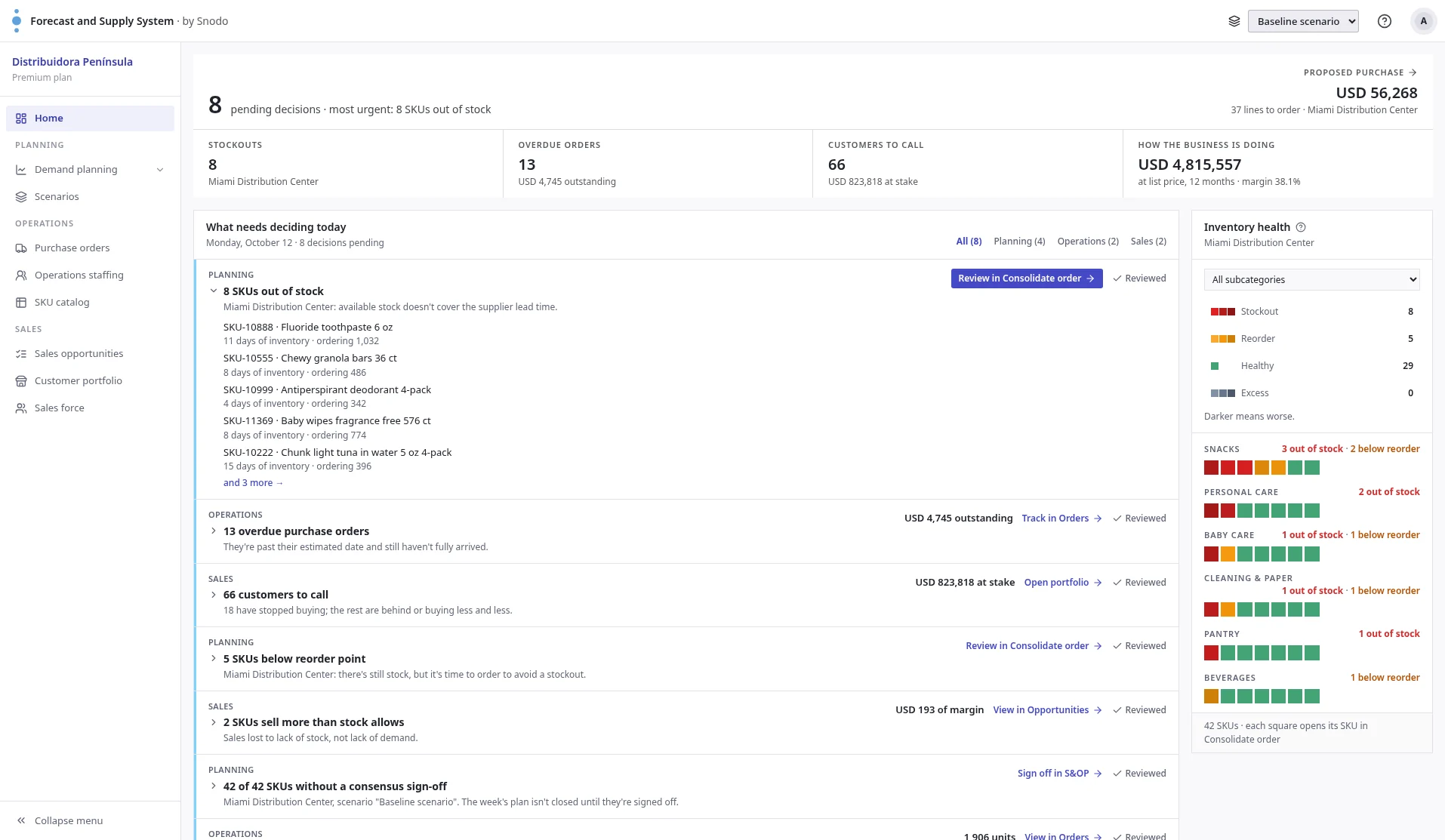Open the help question-mark icon in header

pyautogui.click(x=1385, y=21)
